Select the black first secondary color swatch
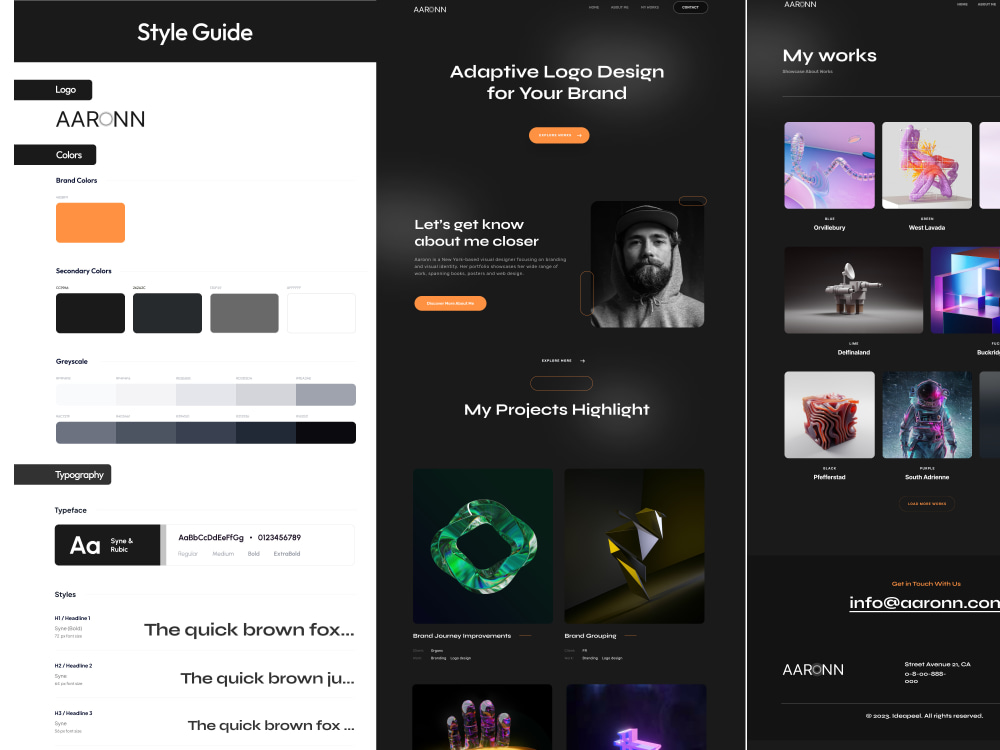This screenshot has height=750, width=1000. tap(91, 313)
